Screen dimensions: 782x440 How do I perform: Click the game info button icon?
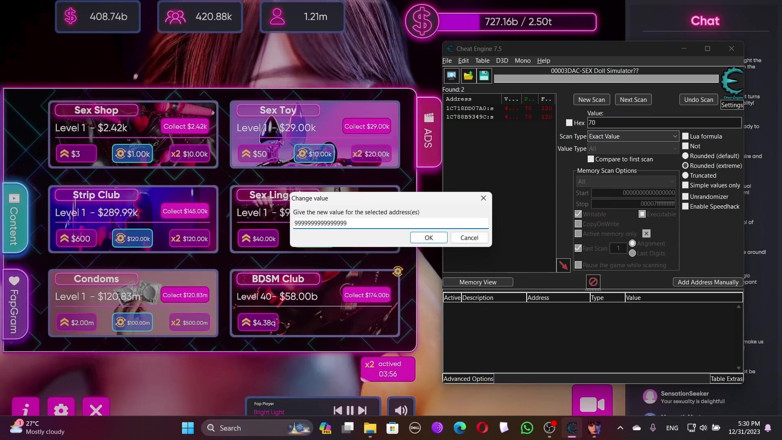coord(25,409)
